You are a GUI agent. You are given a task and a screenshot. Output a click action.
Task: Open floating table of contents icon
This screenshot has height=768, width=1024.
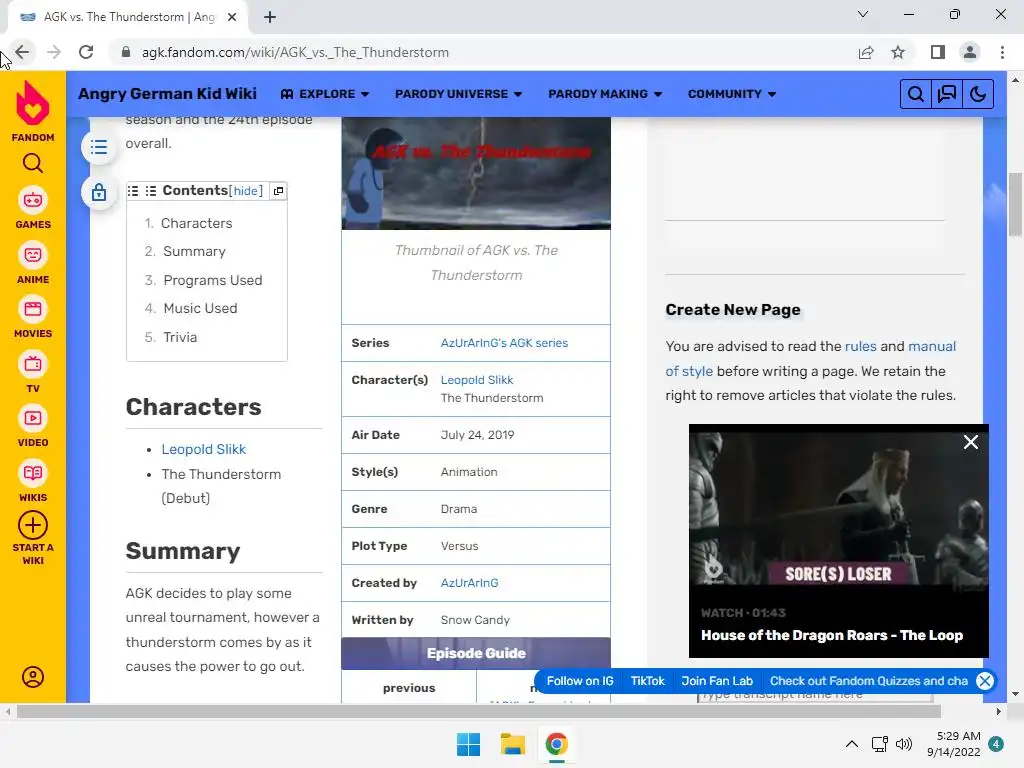(99, 147)
